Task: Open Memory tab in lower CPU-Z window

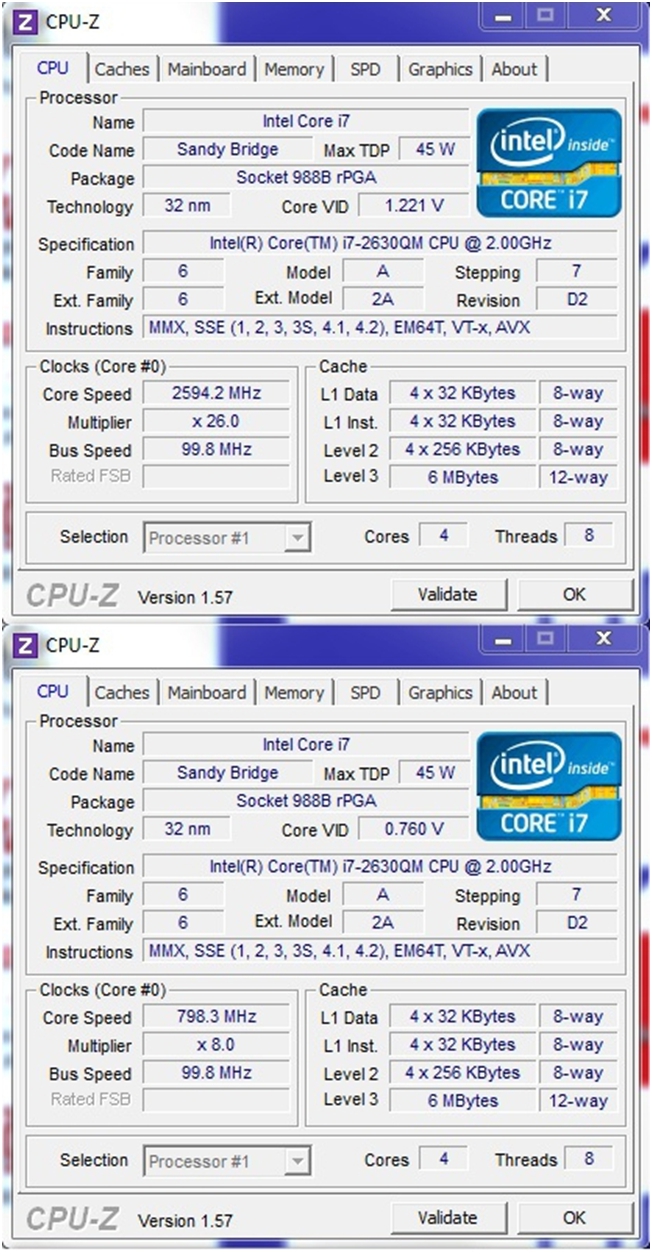Action: pos(294,692)
